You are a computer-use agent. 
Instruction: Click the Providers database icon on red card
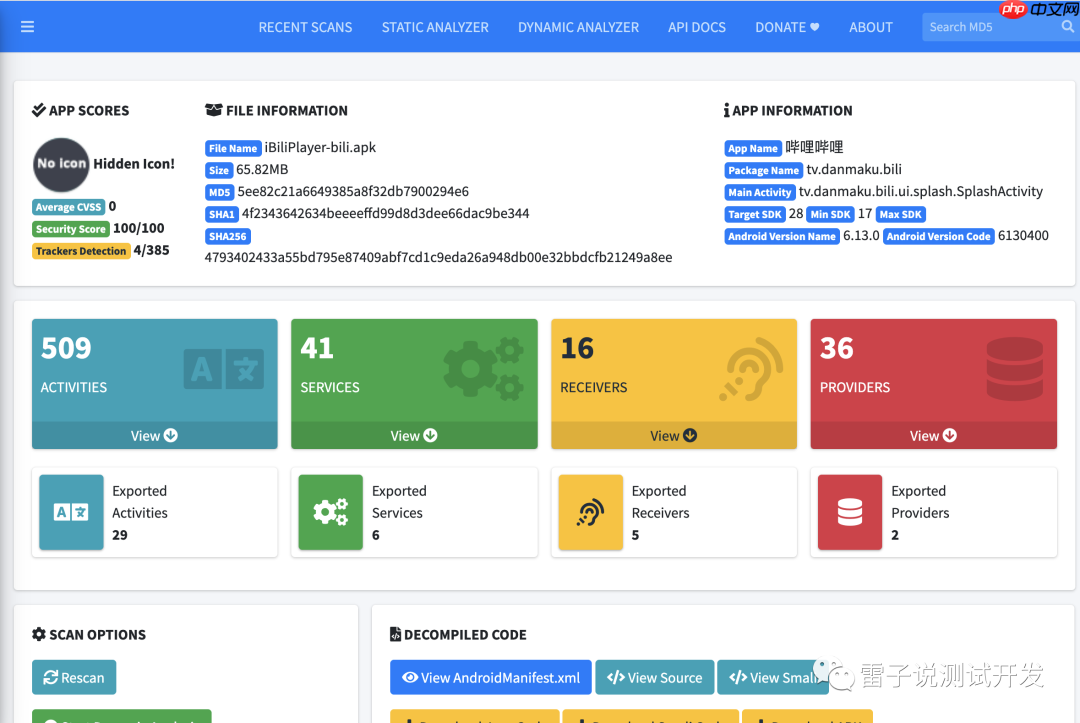(1014, 367)
